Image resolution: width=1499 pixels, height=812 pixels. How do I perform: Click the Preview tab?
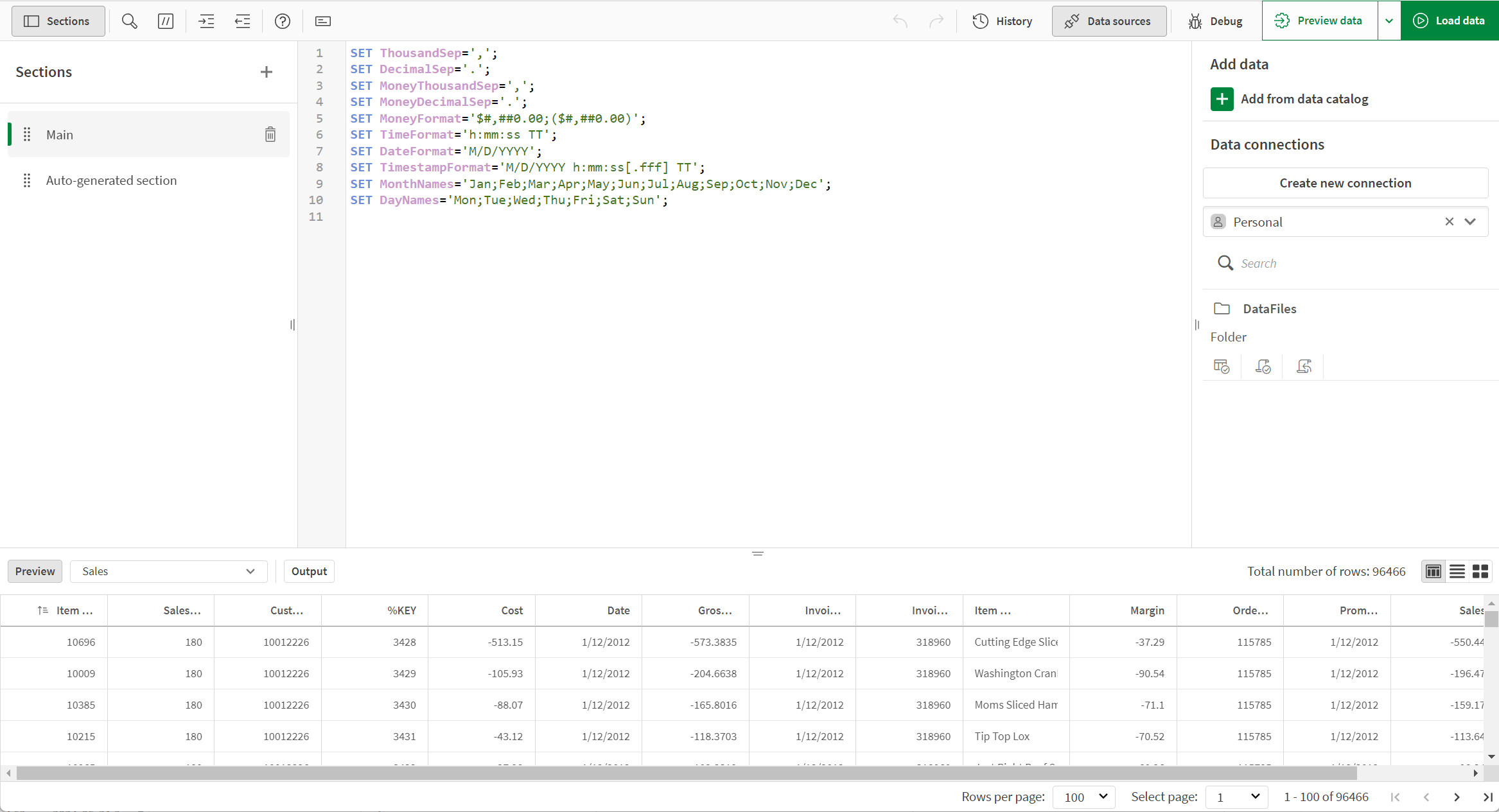pos(35,571)
